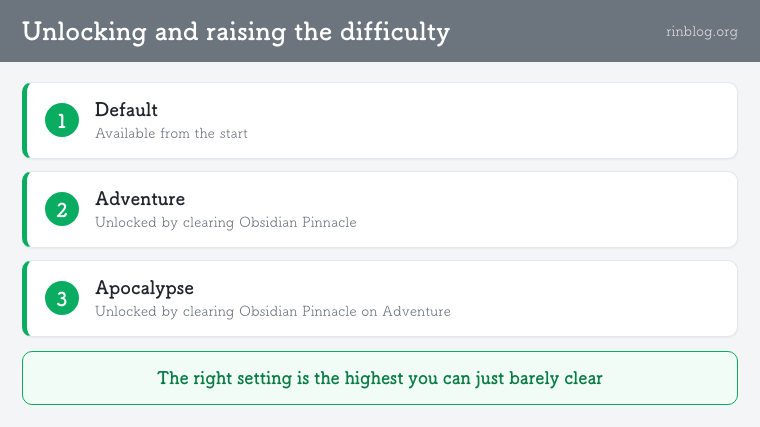Viewport: 760px width, 427px height.
Task: Click the green number 2 circle
Action: [62, 209]
